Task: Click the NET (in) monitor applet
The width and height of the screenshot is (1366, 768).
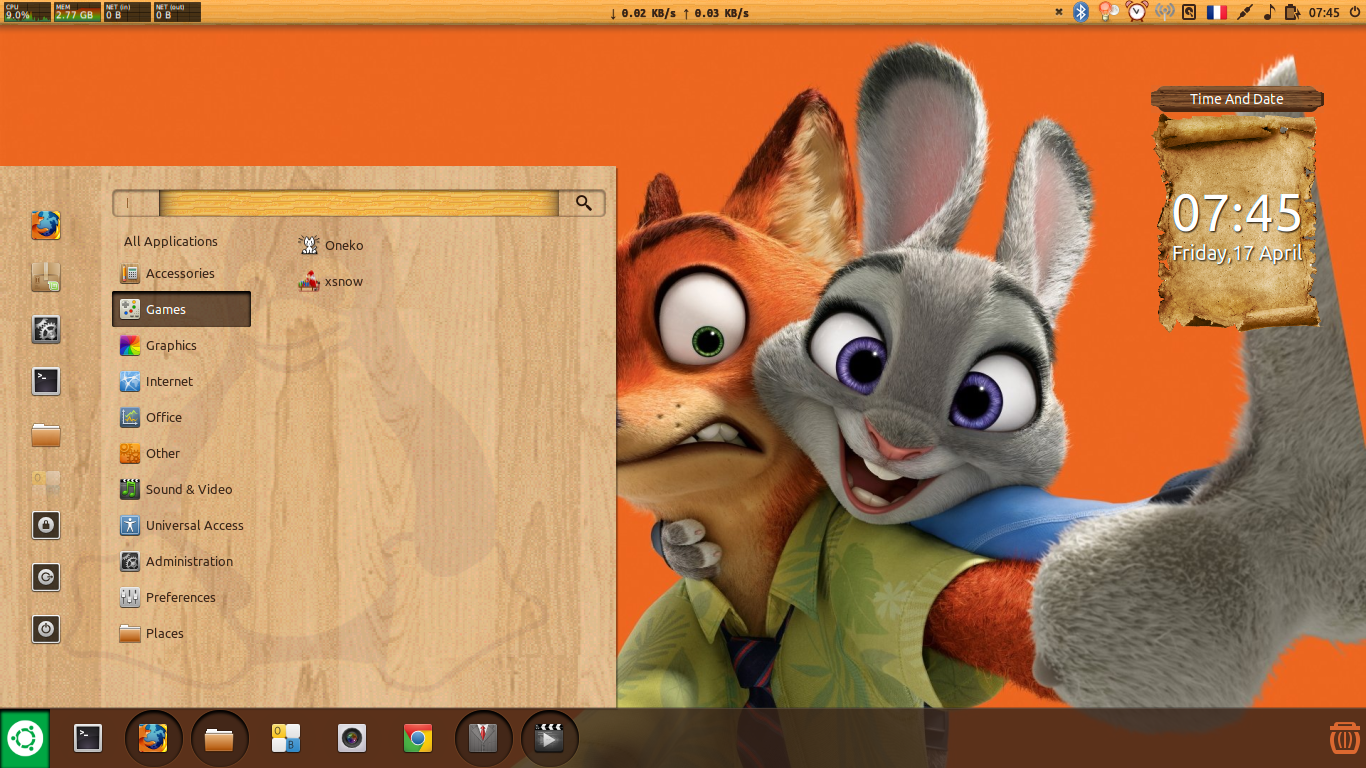Action: pyautogui.click(x=127, y=12)
